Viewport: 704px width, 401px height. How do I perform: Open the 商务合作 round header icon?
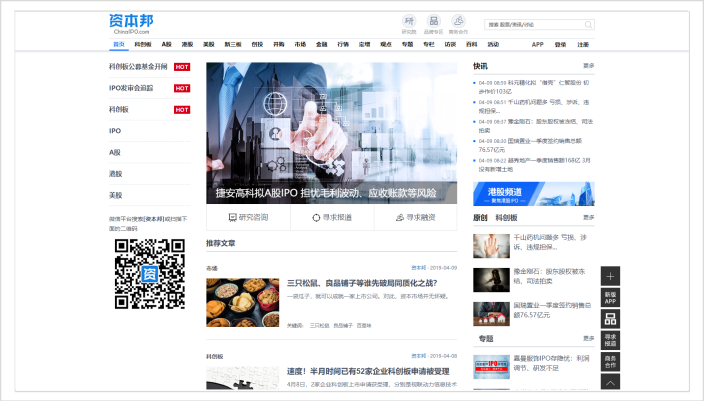click(x=458, y=21)
